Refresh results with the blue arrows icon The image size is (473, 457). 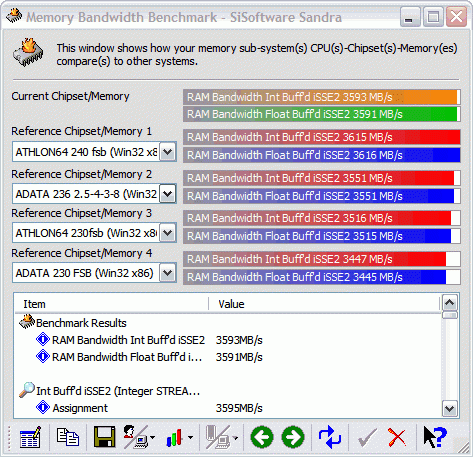tap(330, 437)
